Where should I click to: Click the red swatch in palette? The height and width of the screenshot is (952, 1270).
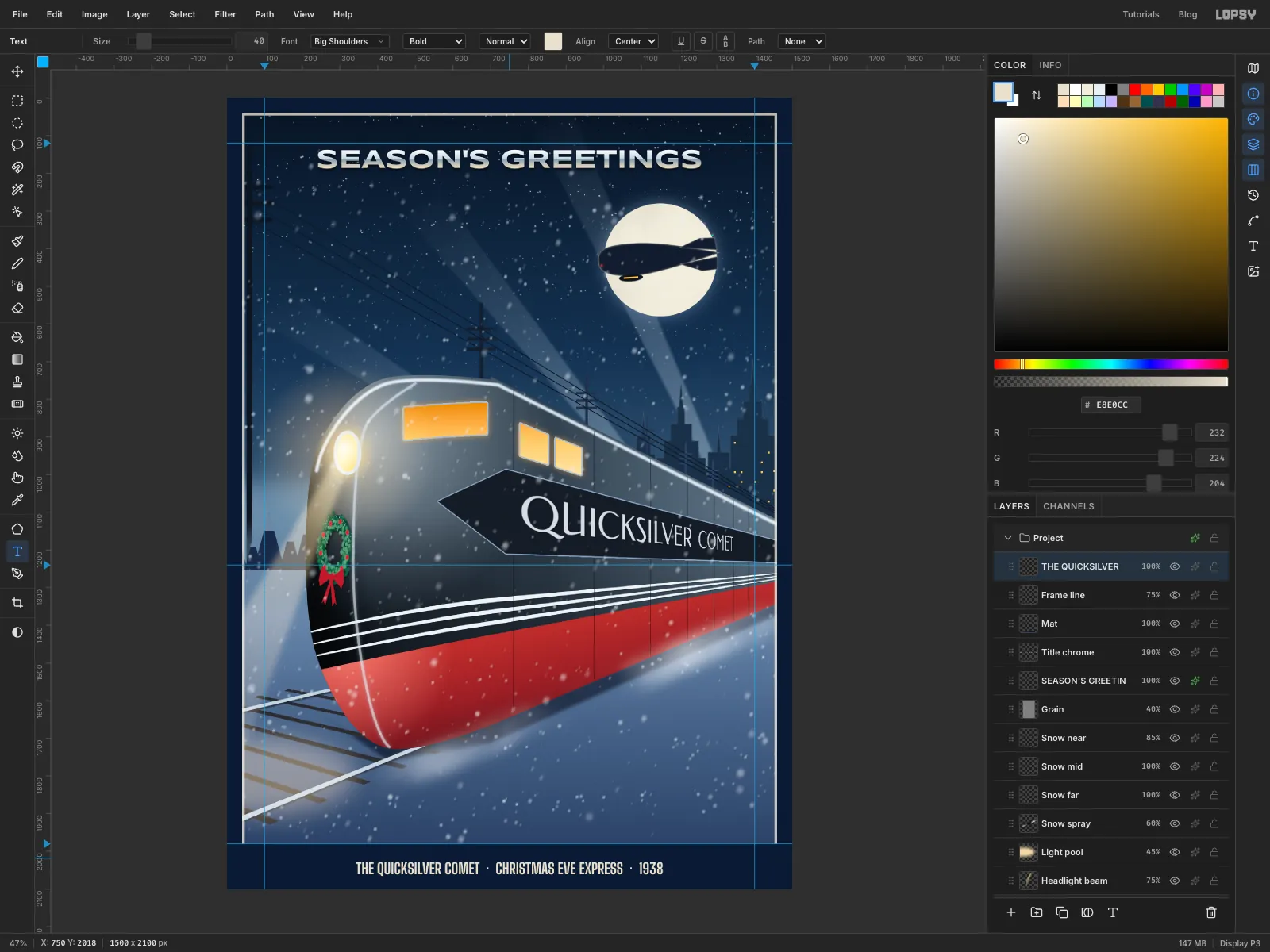click(1135, 90)
